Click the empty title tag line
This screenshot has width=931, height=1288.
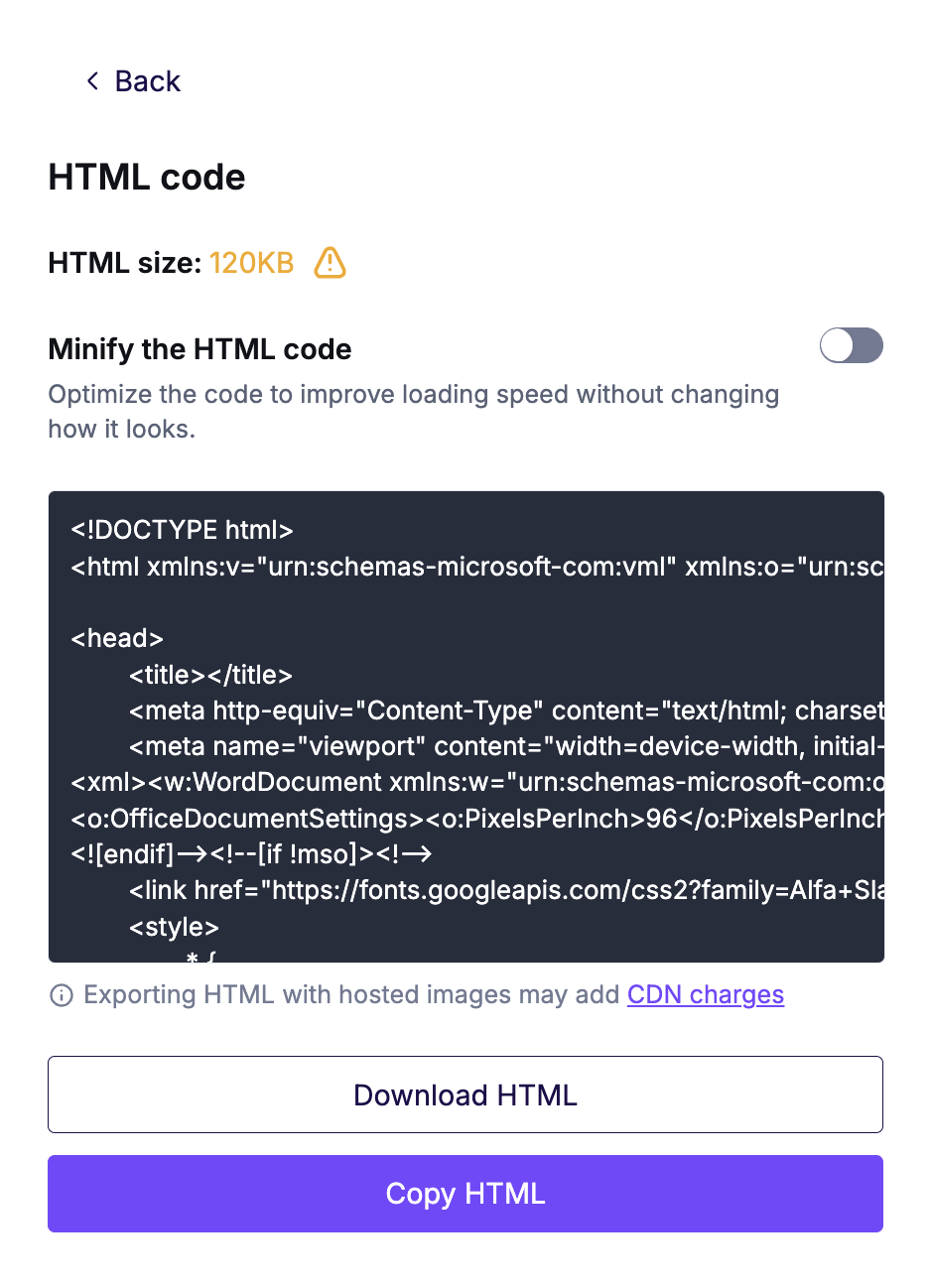(x=210, y=675)
